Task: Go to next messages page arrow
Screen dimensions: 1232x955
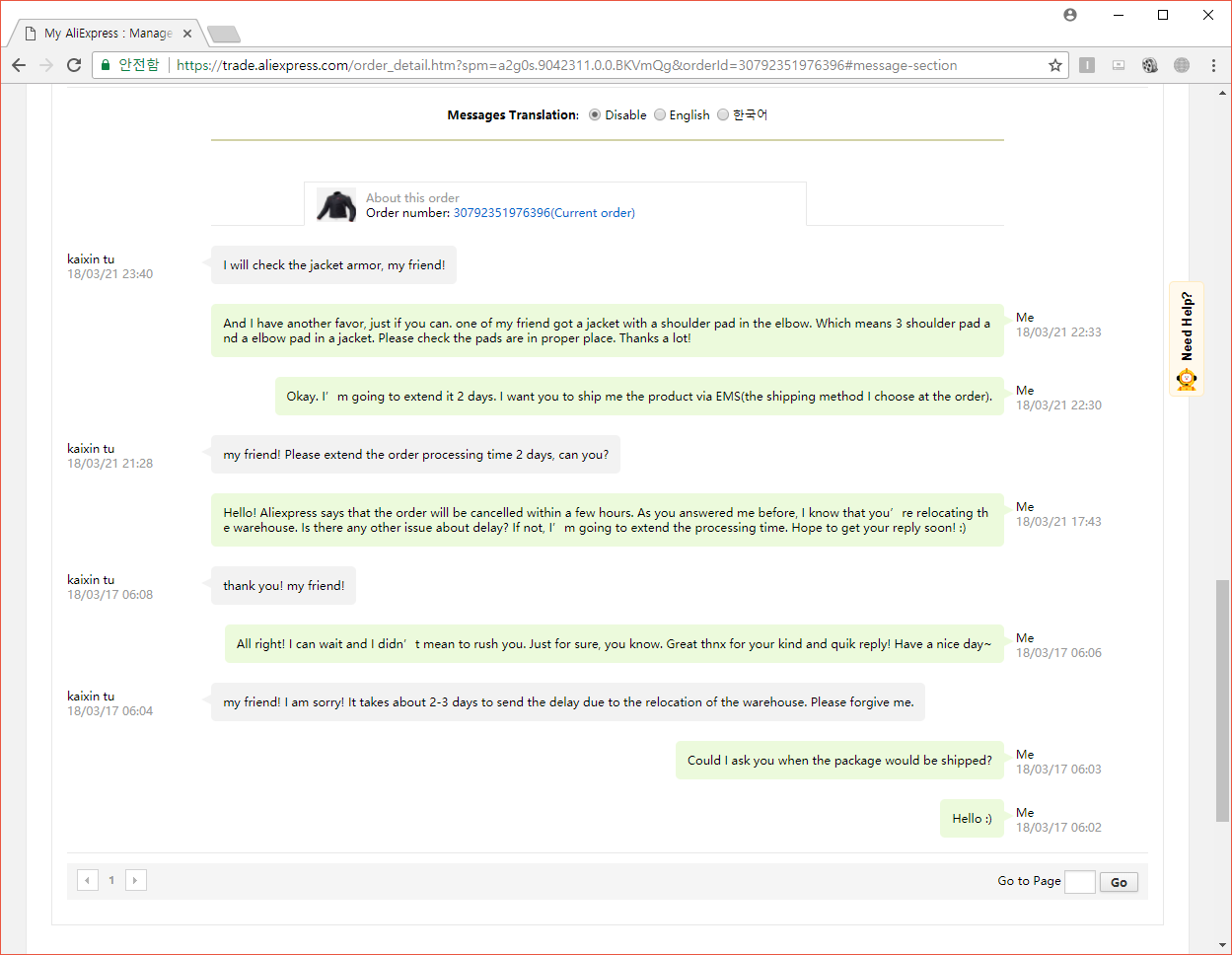Action: (x=136, y=880)
